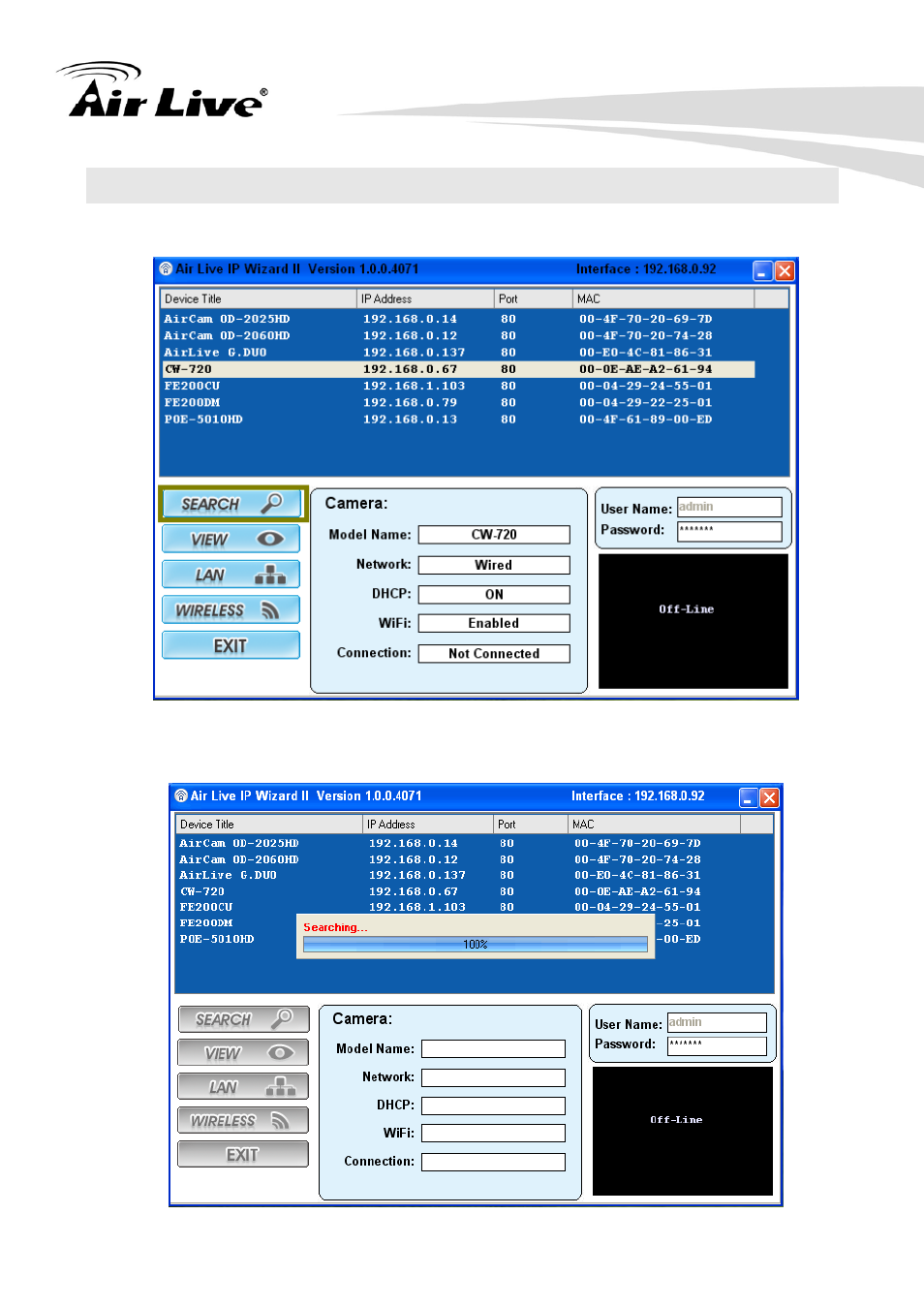Click MAC column header in upper window
Image resolution: width=924 pixels, height=1308 pixels.
pos(663,299)
